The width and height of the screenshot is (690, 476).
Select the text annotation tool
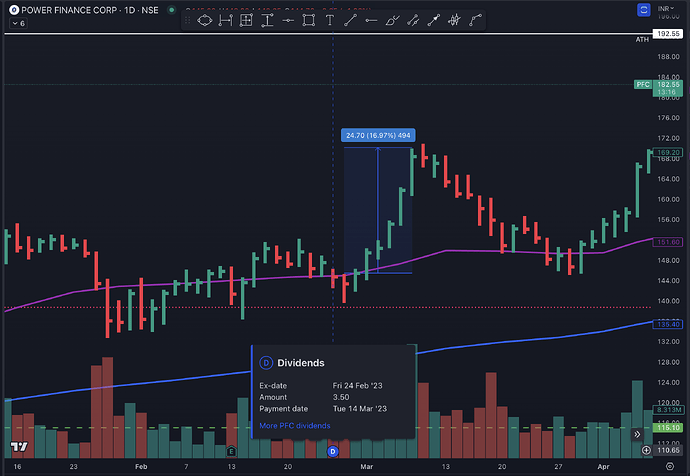(330, 20)
